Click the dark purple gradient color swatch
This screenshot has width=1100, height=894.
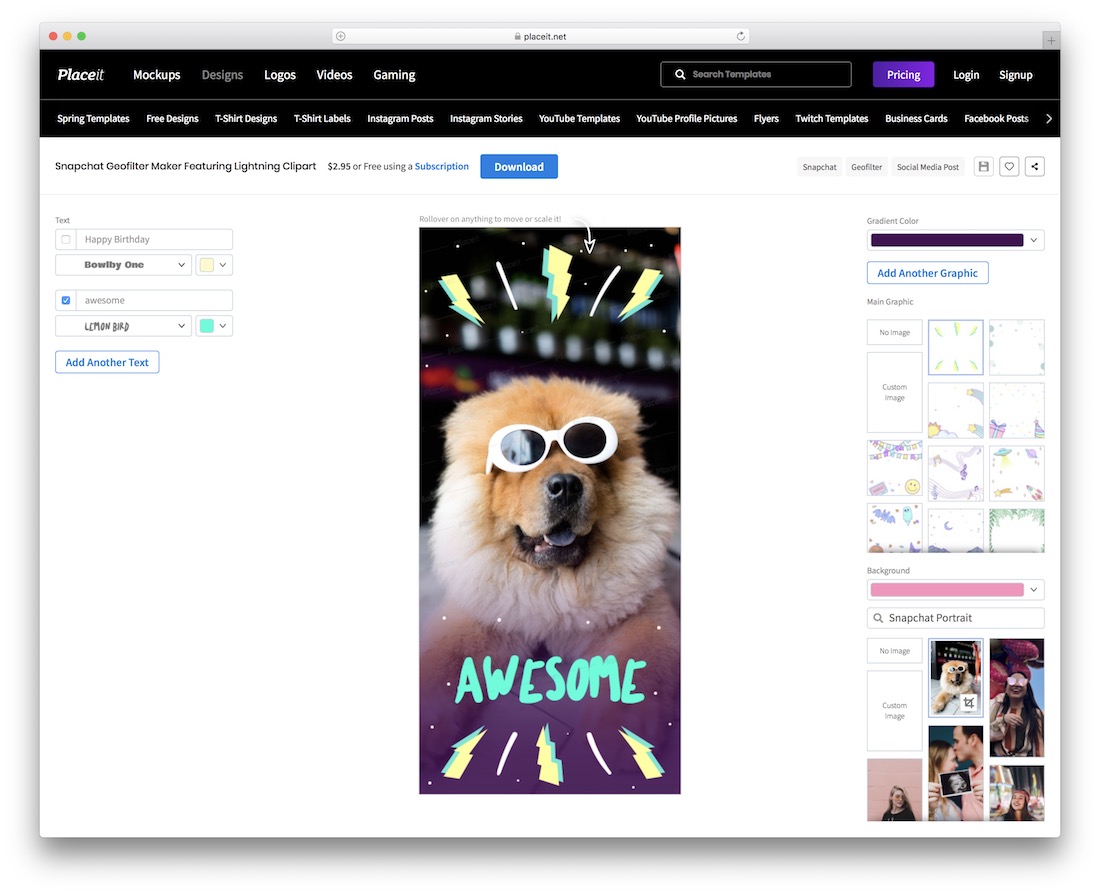point(947,240)
